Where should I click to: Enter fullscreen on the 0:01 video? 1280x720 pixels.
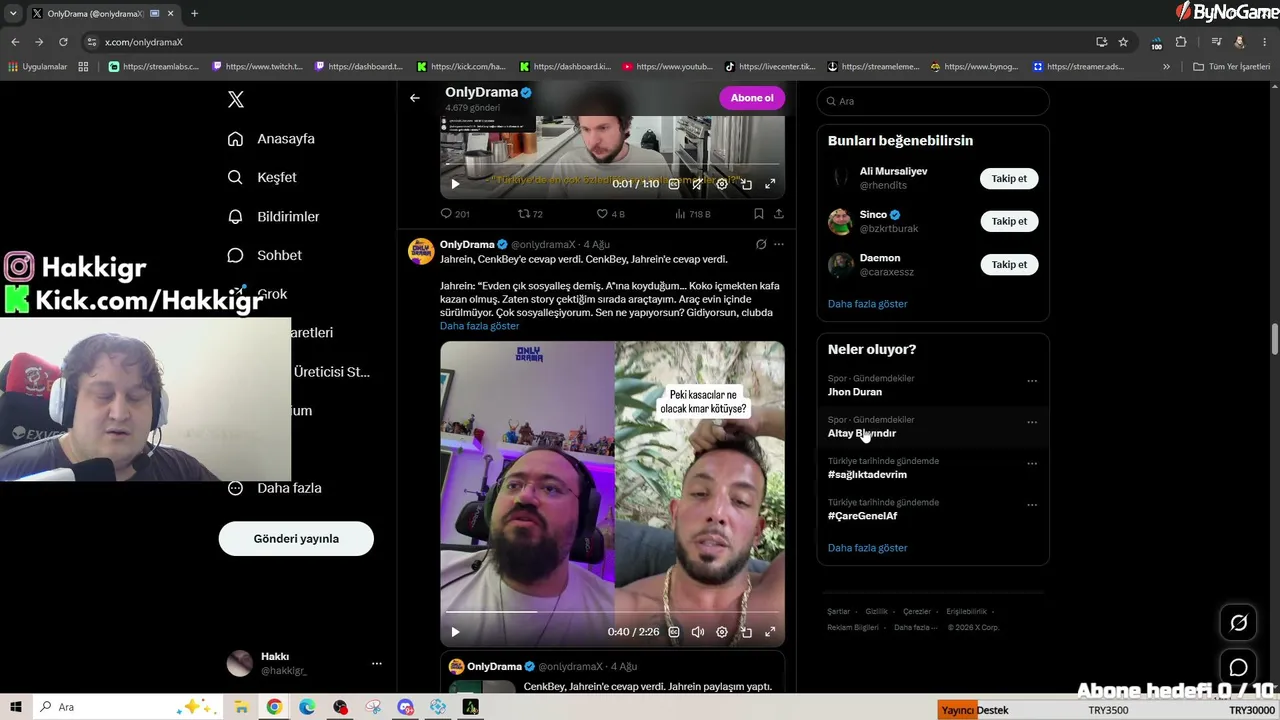pos(770,184)
